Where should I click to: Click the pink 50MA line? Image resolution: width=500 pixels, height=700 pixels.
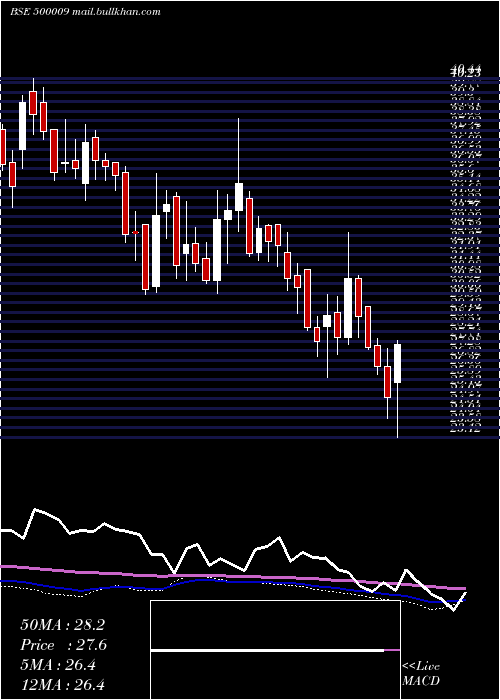point(232,577)
